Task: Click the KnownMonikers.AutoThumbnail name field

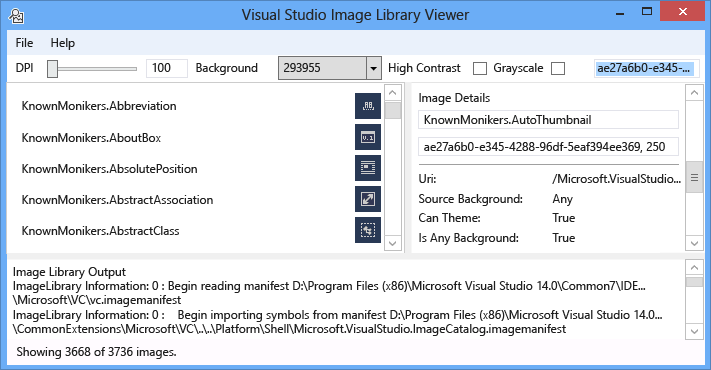Action: pyautogui.click(x=548, y=120)
